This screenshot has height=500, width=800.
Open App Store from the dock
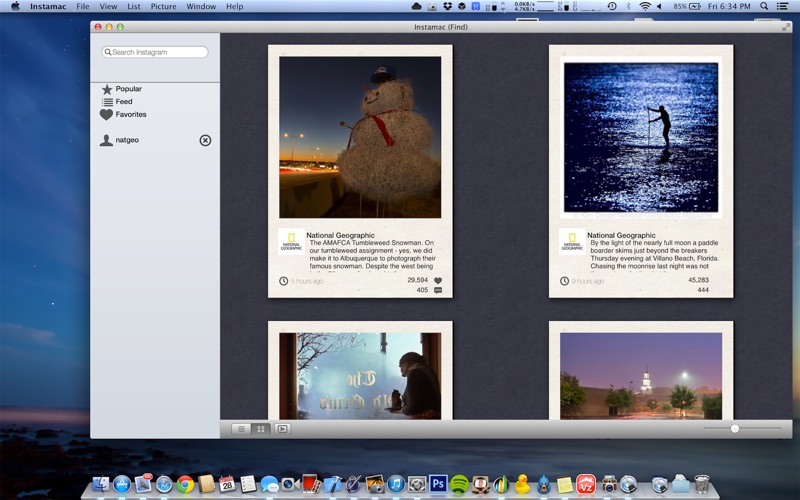pos(122,484)
